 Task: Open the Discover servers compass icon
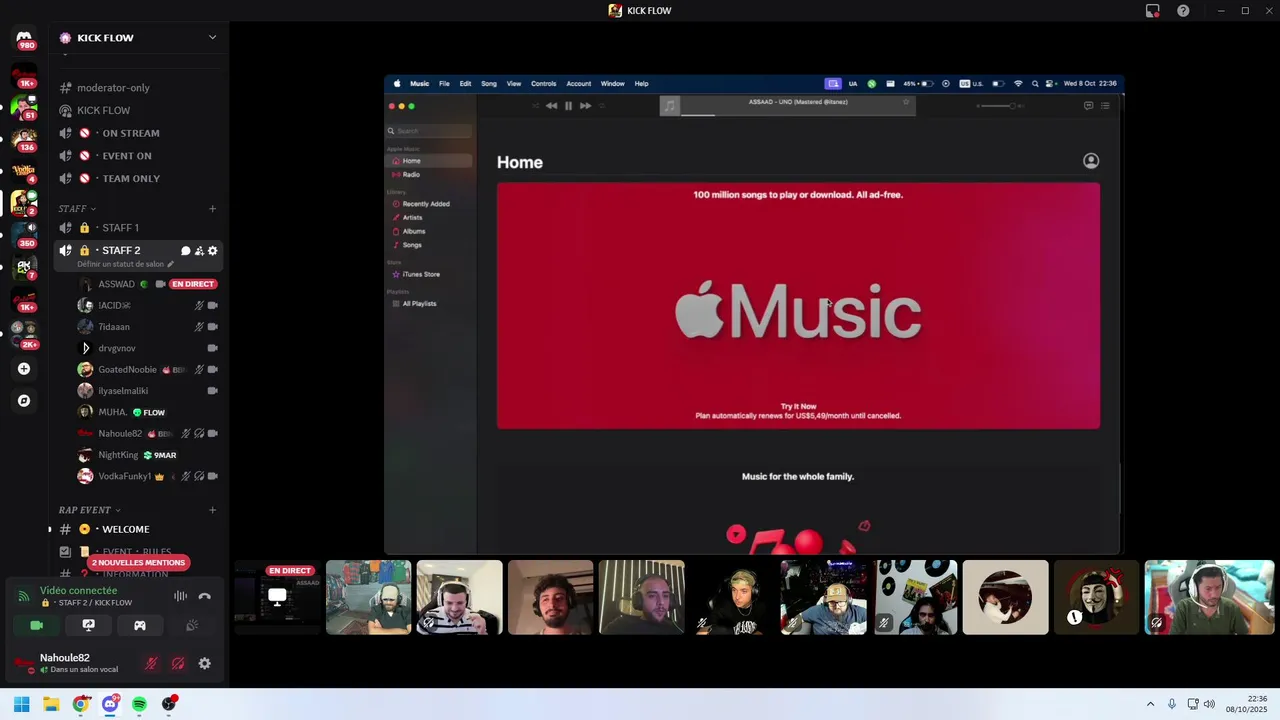pos(24,401)
